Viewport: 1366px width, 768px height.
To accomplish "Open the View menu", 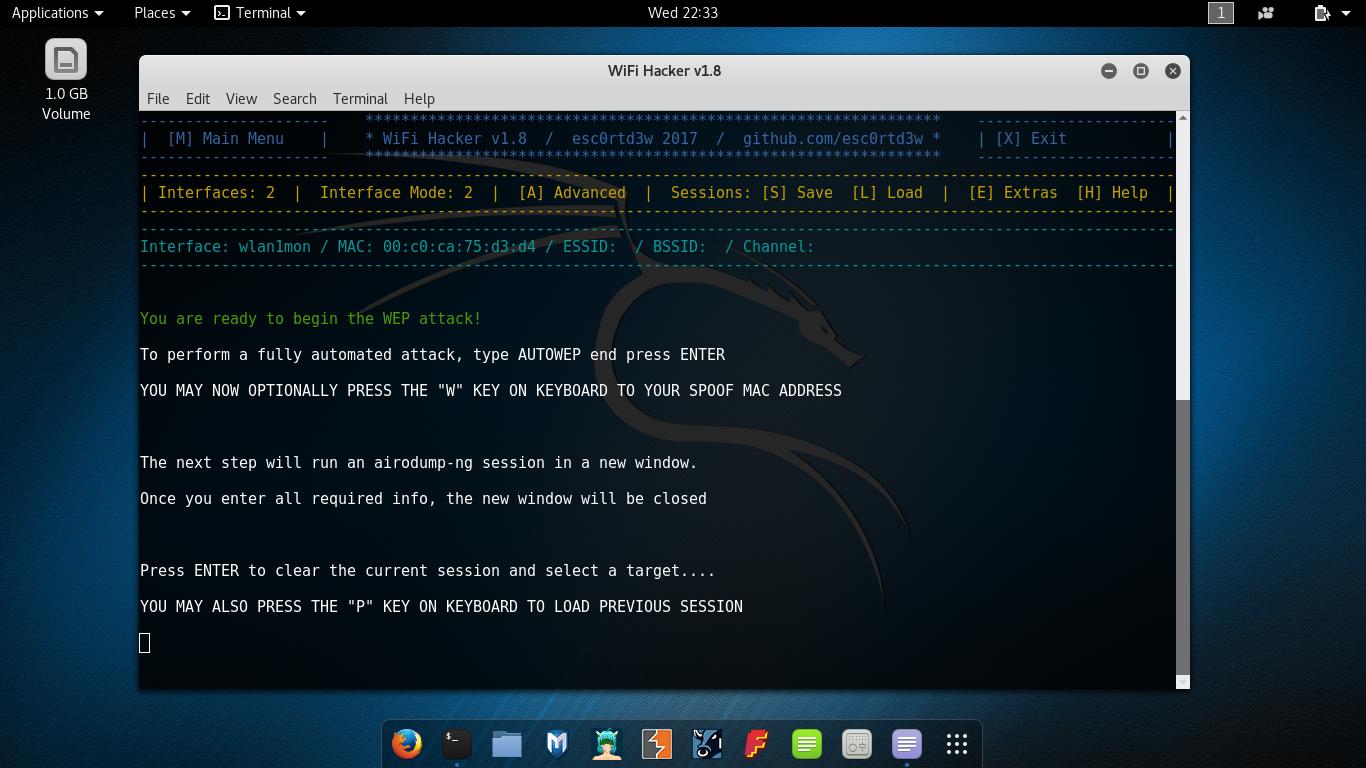I will point(241,99).
